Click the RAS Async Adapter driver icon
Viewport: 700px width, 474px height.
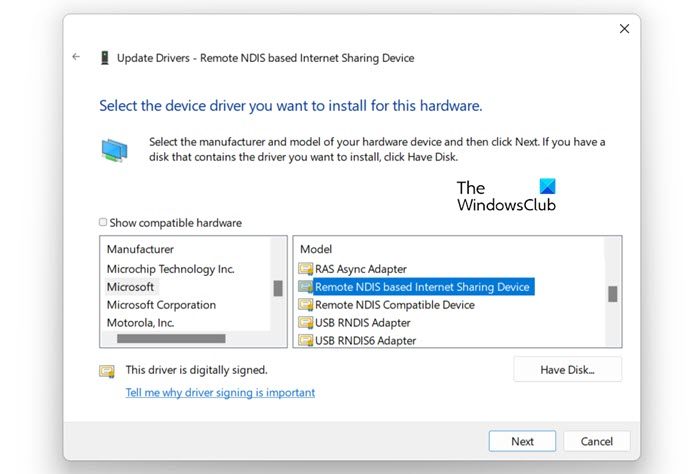click(x=305, y=269)
